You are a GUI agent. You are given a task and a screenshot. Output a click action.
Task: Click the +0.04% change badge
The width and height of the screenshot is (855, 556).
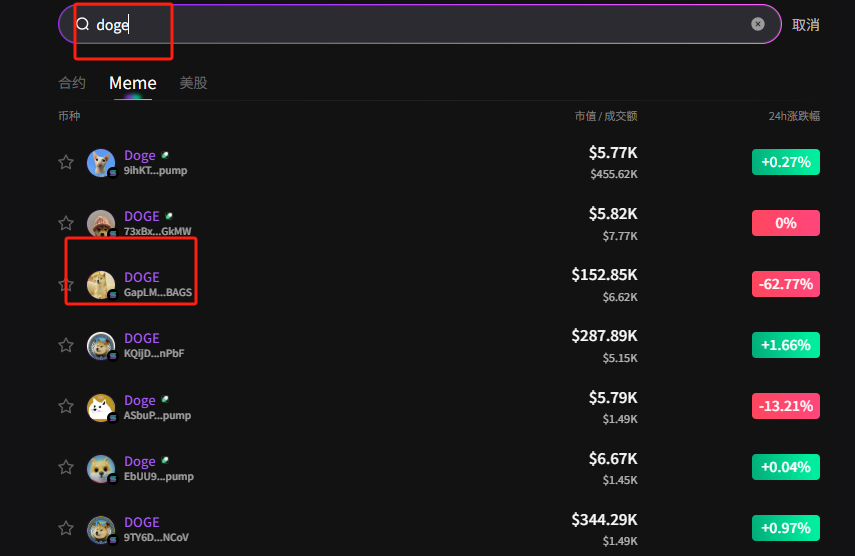pos(786,467)
